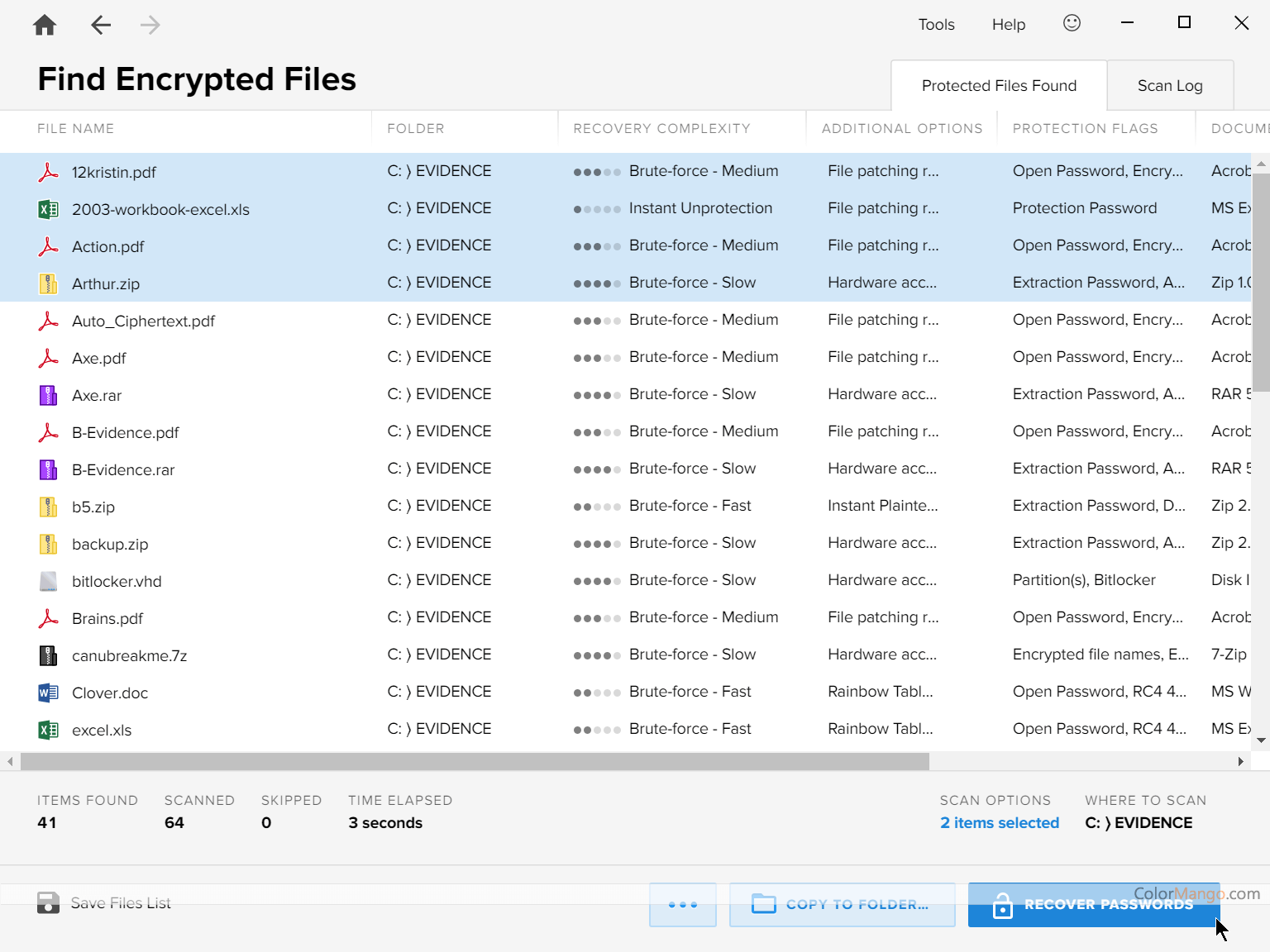Open the Help menu

1008,25
